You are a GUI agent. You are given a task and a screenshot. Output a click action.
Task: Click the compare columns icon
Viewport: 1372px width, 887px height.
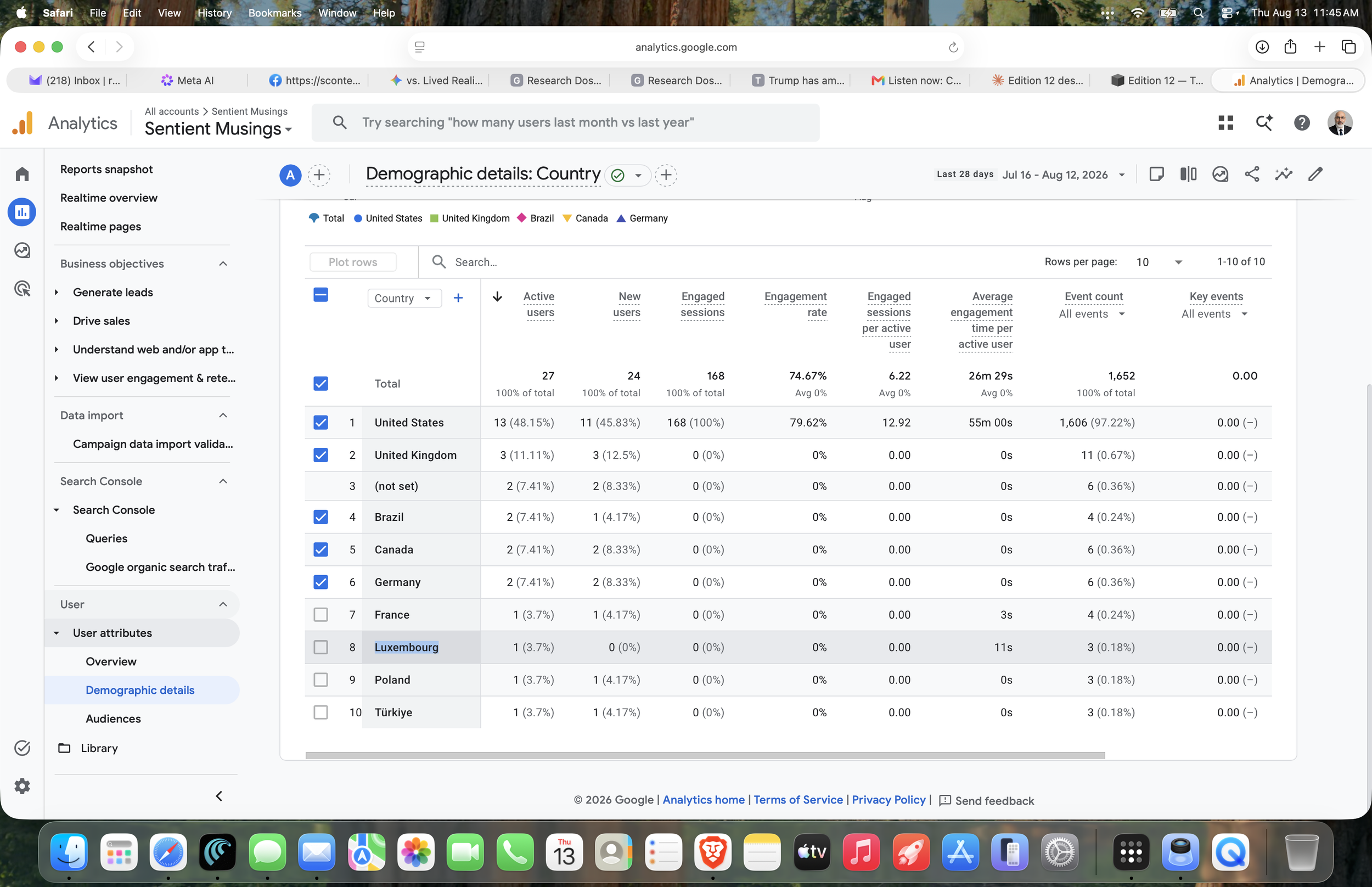click(x=1188, y=174)
